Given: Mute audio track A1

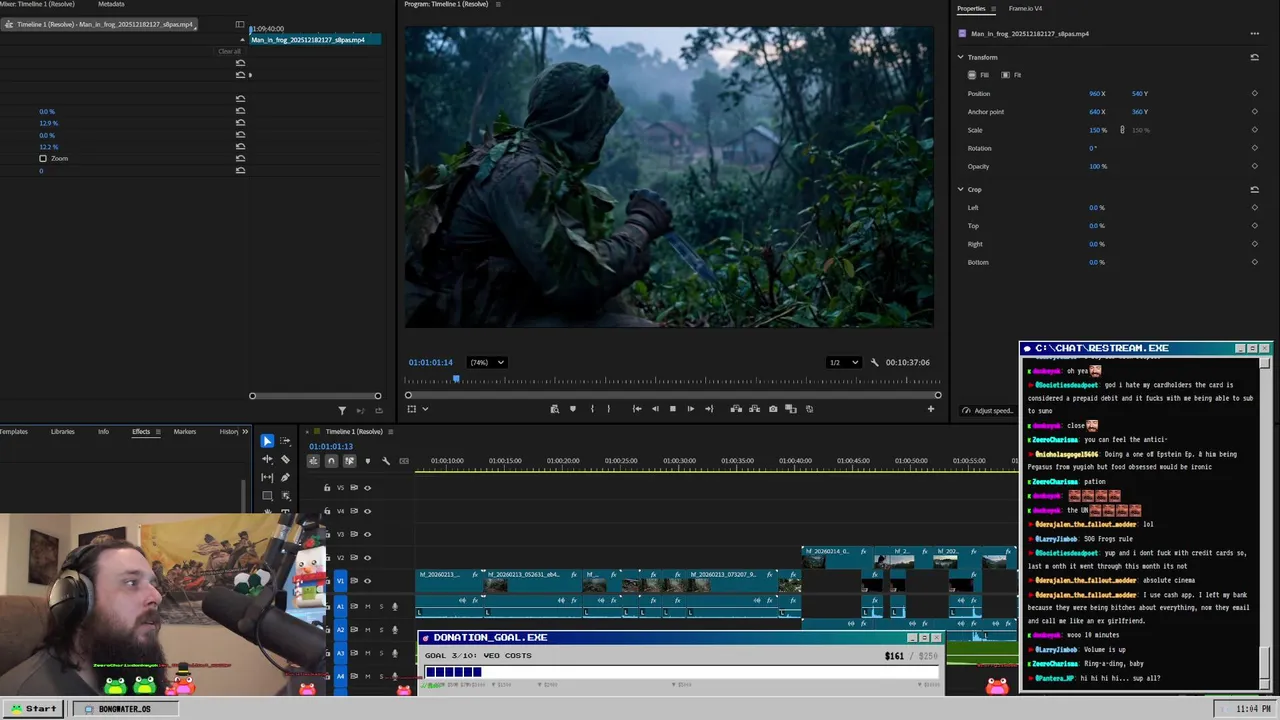Looking at the screenshot, I should [x=367, y=606].
